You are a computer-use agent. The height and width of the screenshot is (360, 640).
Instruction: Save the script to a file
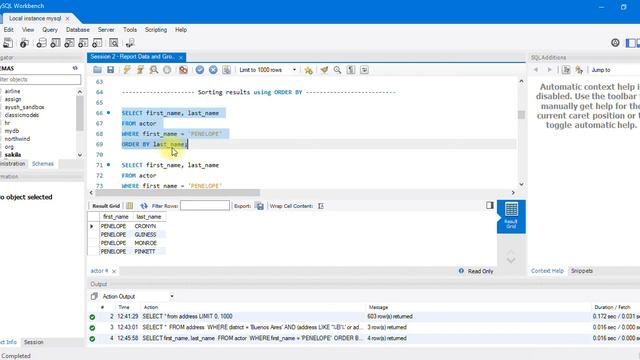111,70
